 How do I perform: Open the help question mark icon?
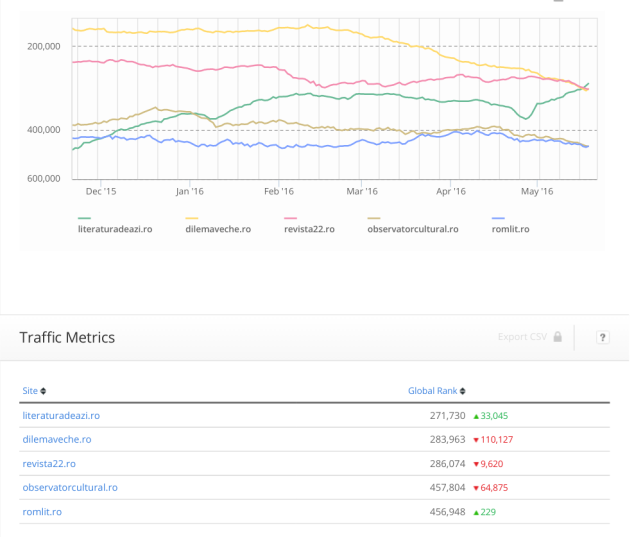click(602, 337)
